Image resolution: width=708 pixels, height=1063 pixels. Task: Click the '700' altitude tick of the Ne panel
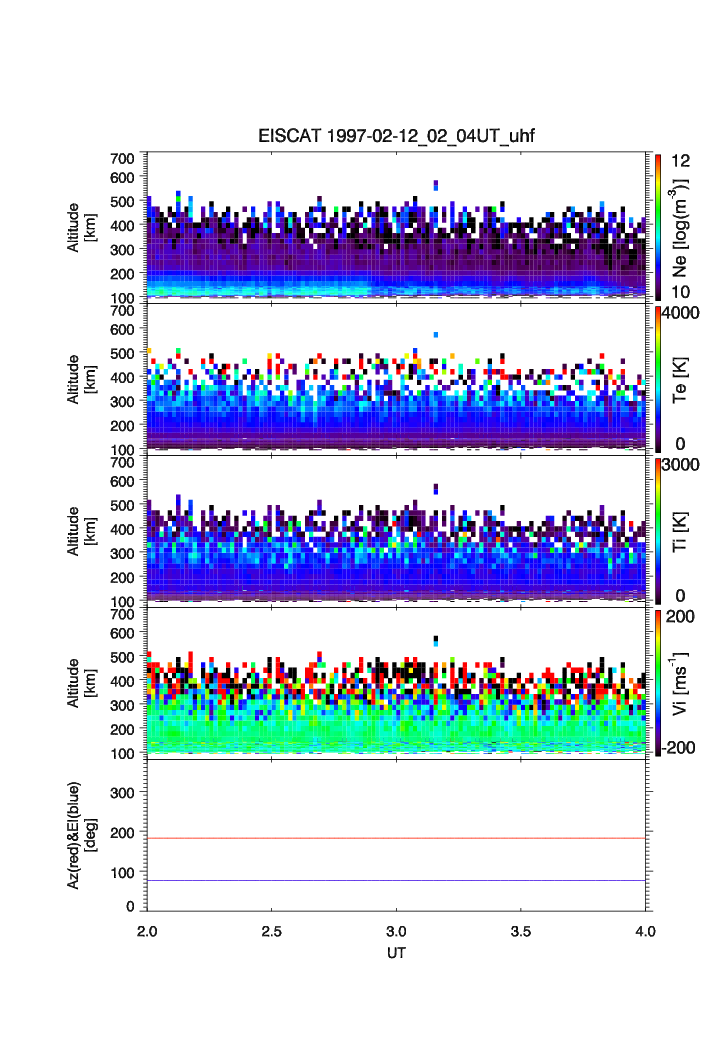(122, 159)
